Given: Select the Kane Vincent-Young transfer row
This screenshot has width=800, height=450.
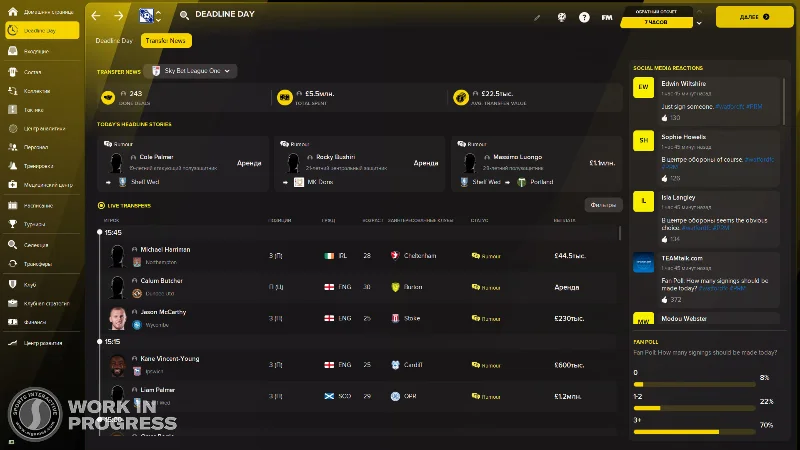Looking at the screenshot, I should (360, 365).
